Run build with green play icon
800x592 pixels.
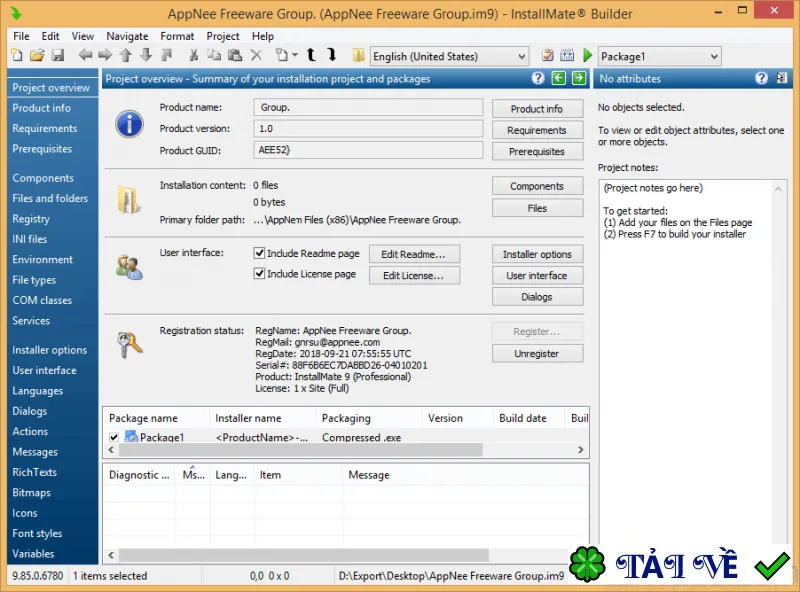pos(587,55)
